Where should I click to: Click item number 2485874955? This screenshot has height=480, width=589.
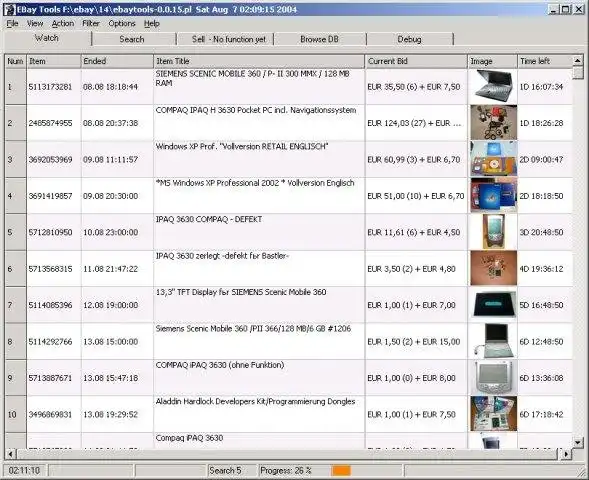pos(50,123)
